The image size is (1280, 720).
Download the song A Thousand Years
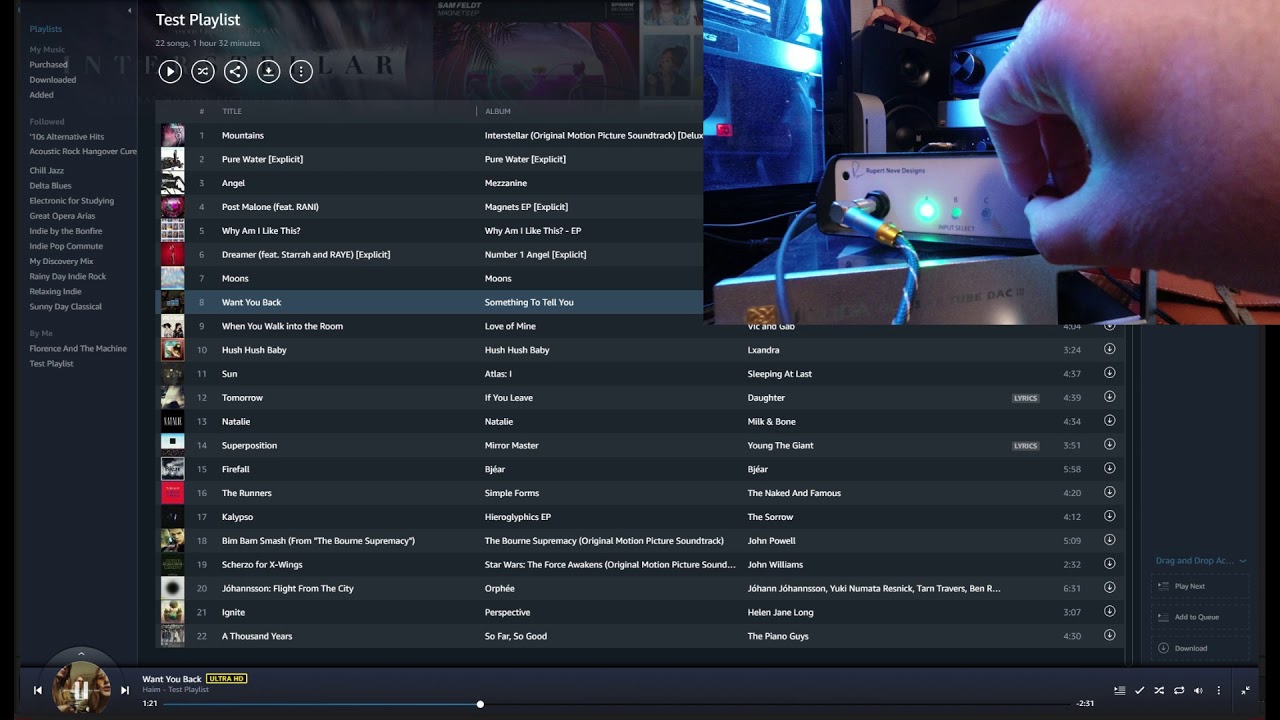coord(1109,635)
